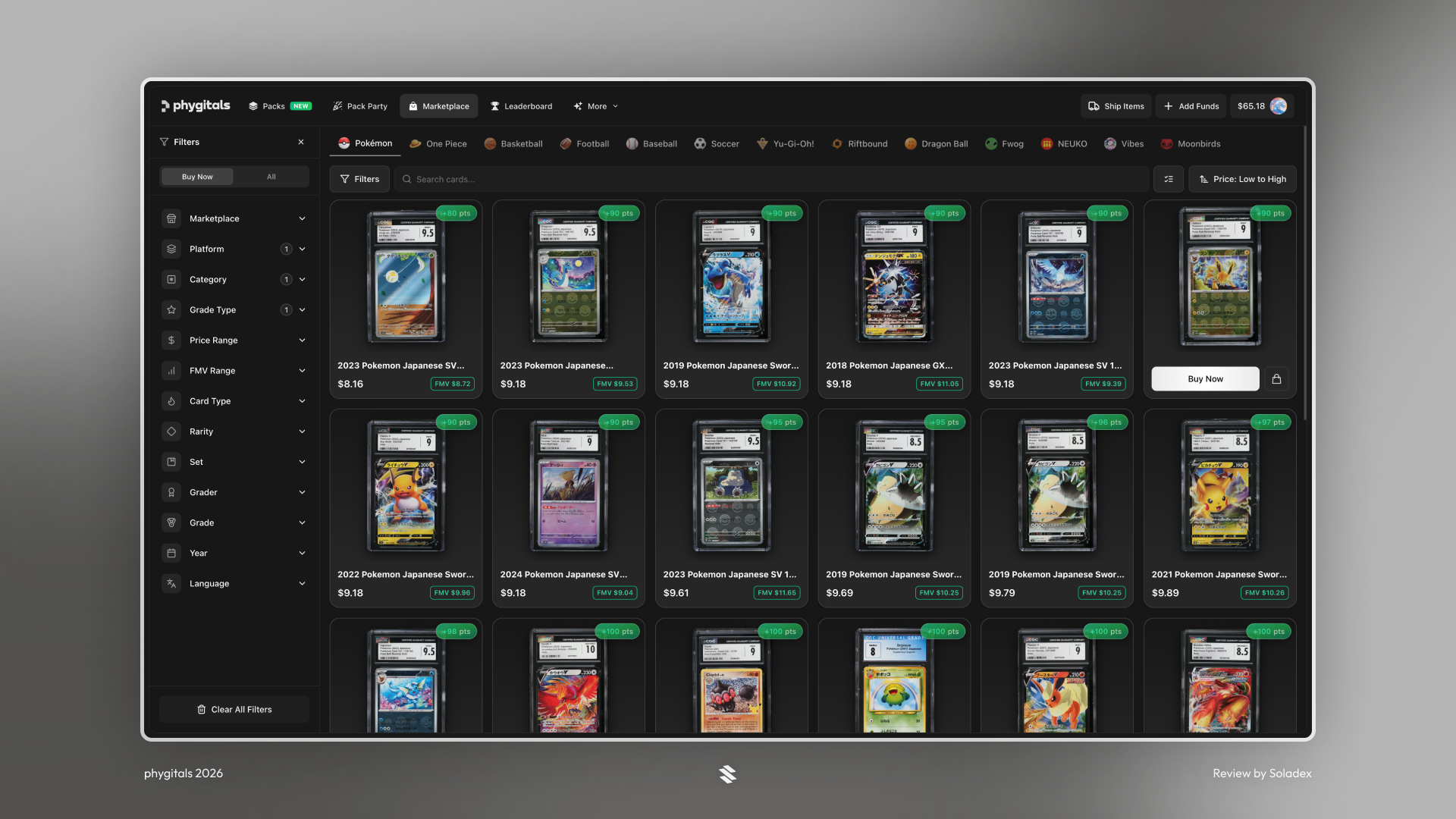Expand the Platform filter chevron
Viewport: 1456px width, 819px height.
(302, 249)
